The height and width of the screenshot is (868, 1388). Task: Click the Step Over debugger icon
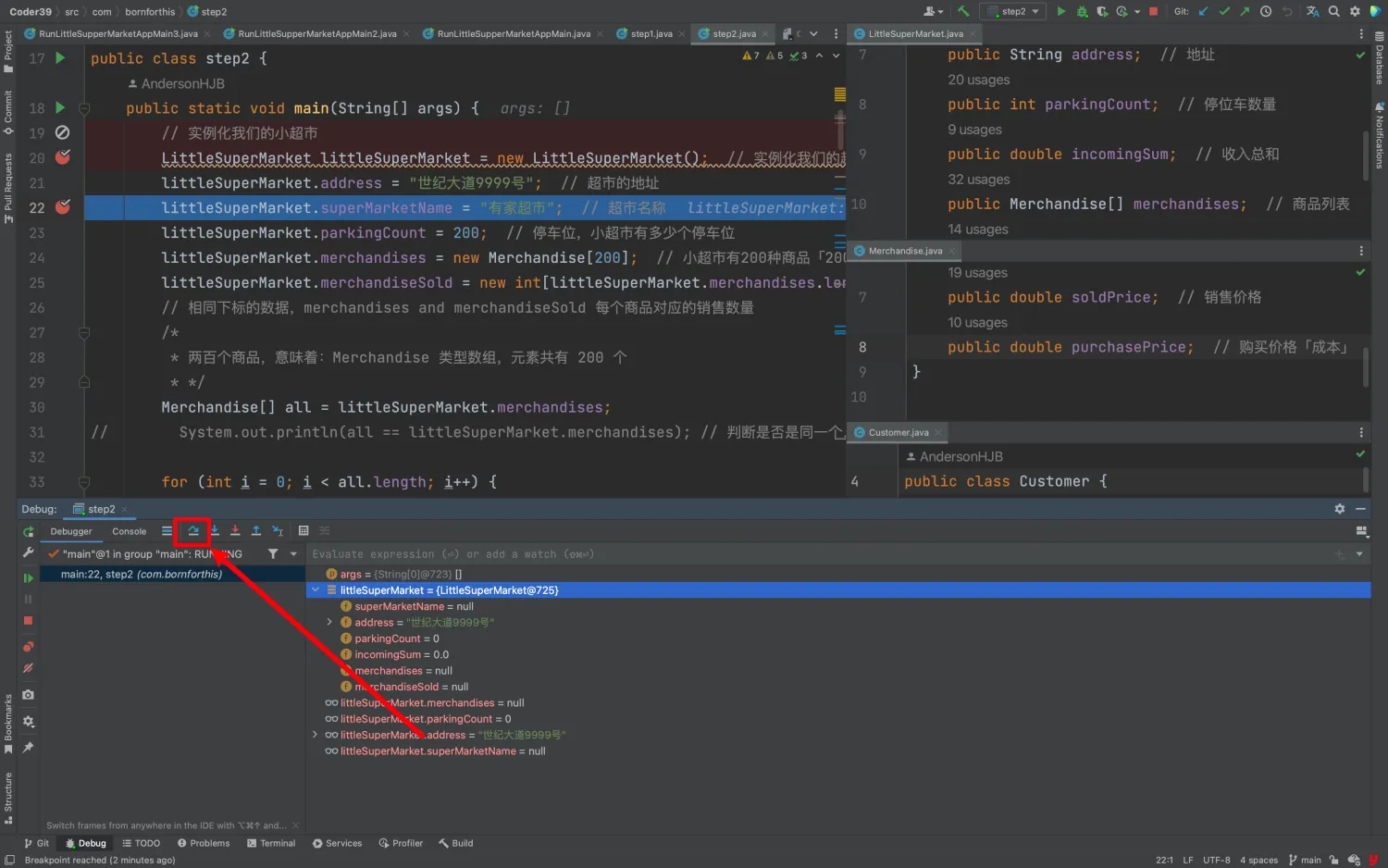(x=193, y=531)
